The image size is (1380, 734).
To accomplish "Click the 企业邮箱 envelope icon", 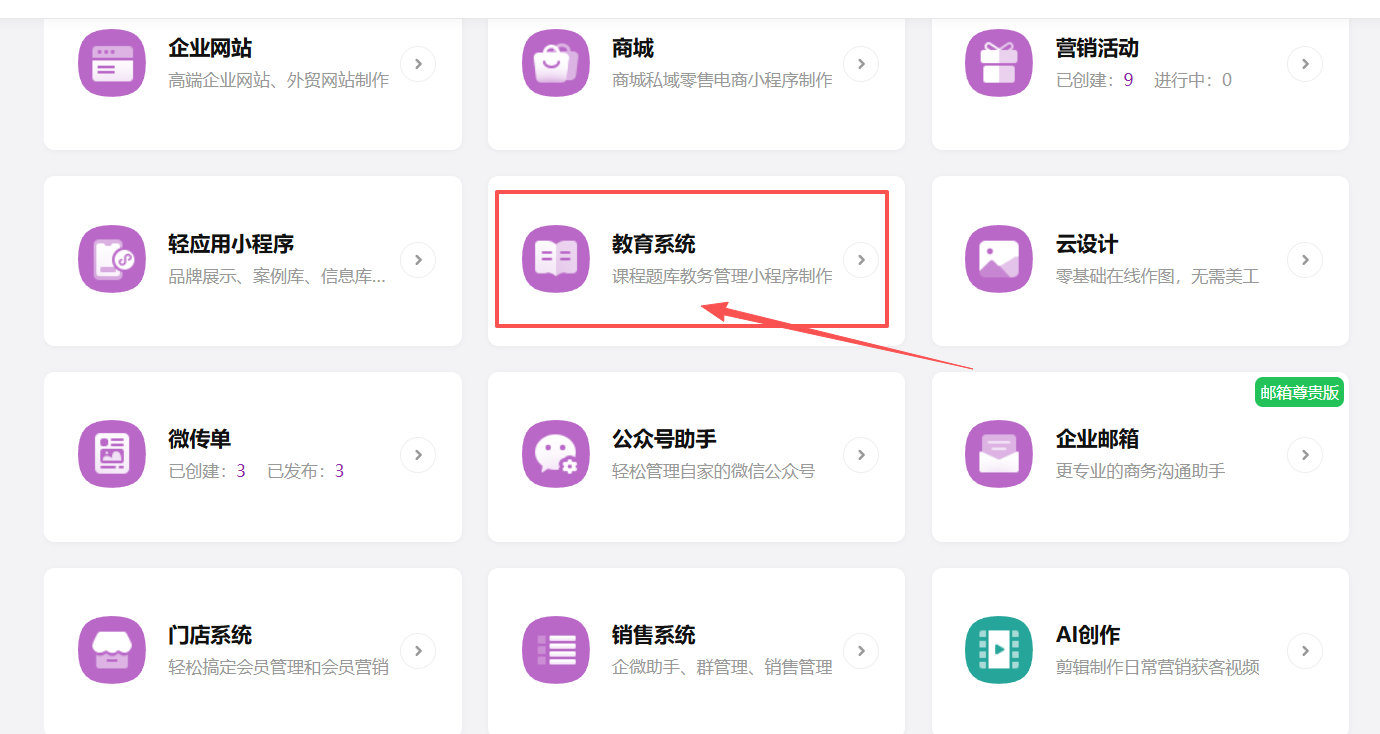I will [999, 454].
